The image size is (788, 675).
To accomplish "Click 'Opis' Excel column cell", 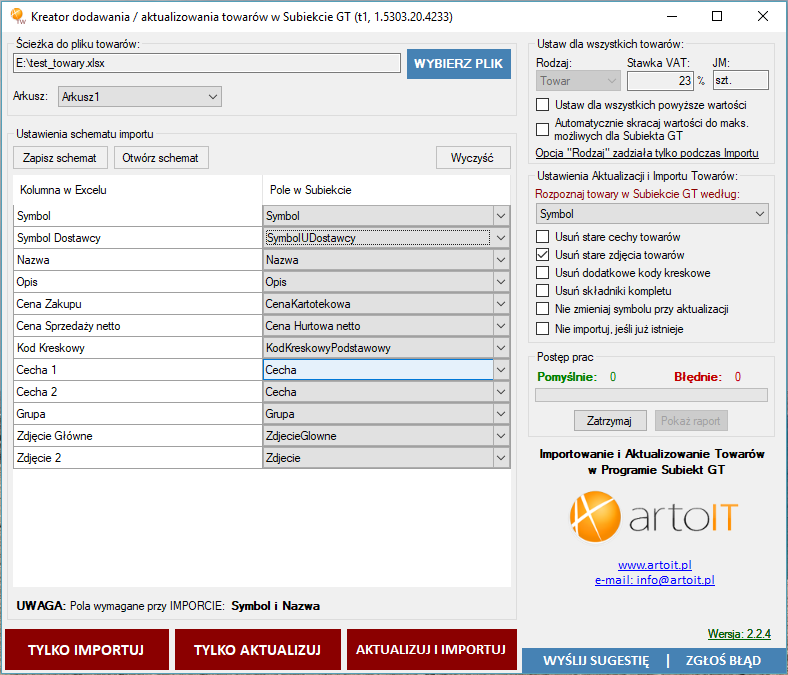I will 138,282.
